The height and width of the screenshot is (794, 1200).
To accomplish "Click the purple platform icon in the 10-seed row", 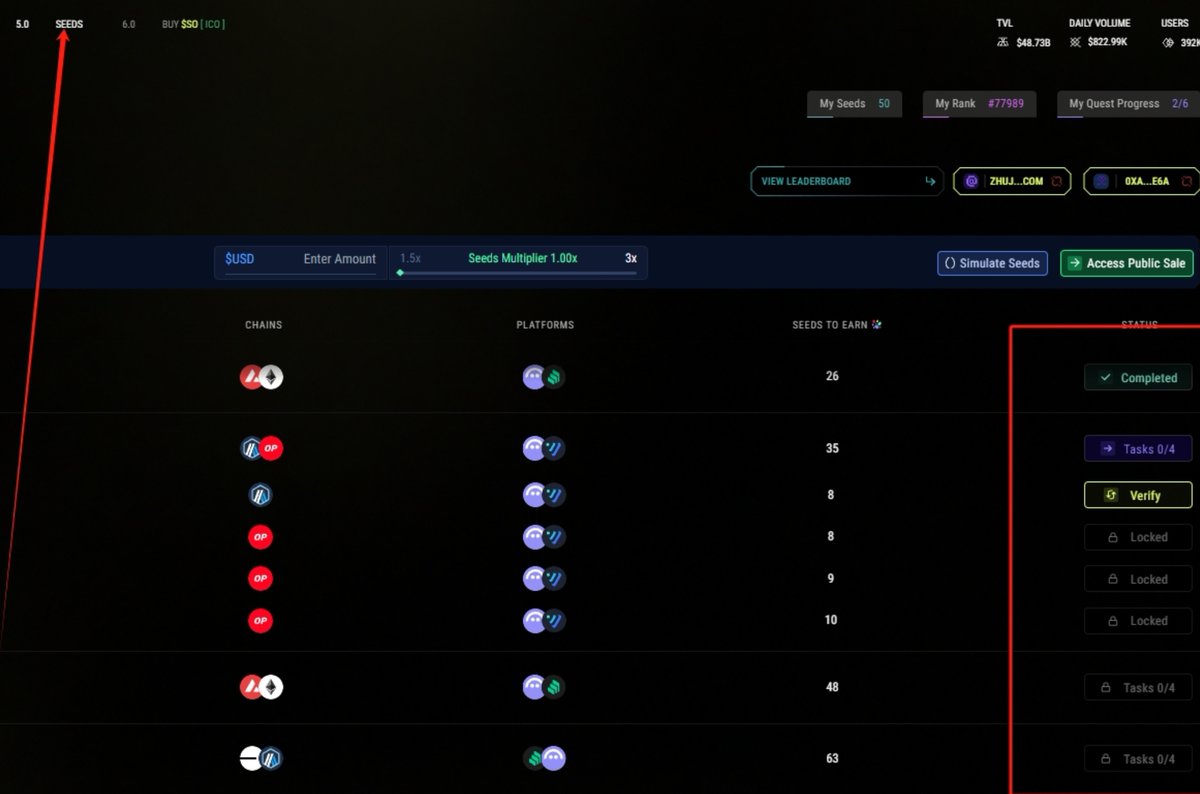I will 534,621.
